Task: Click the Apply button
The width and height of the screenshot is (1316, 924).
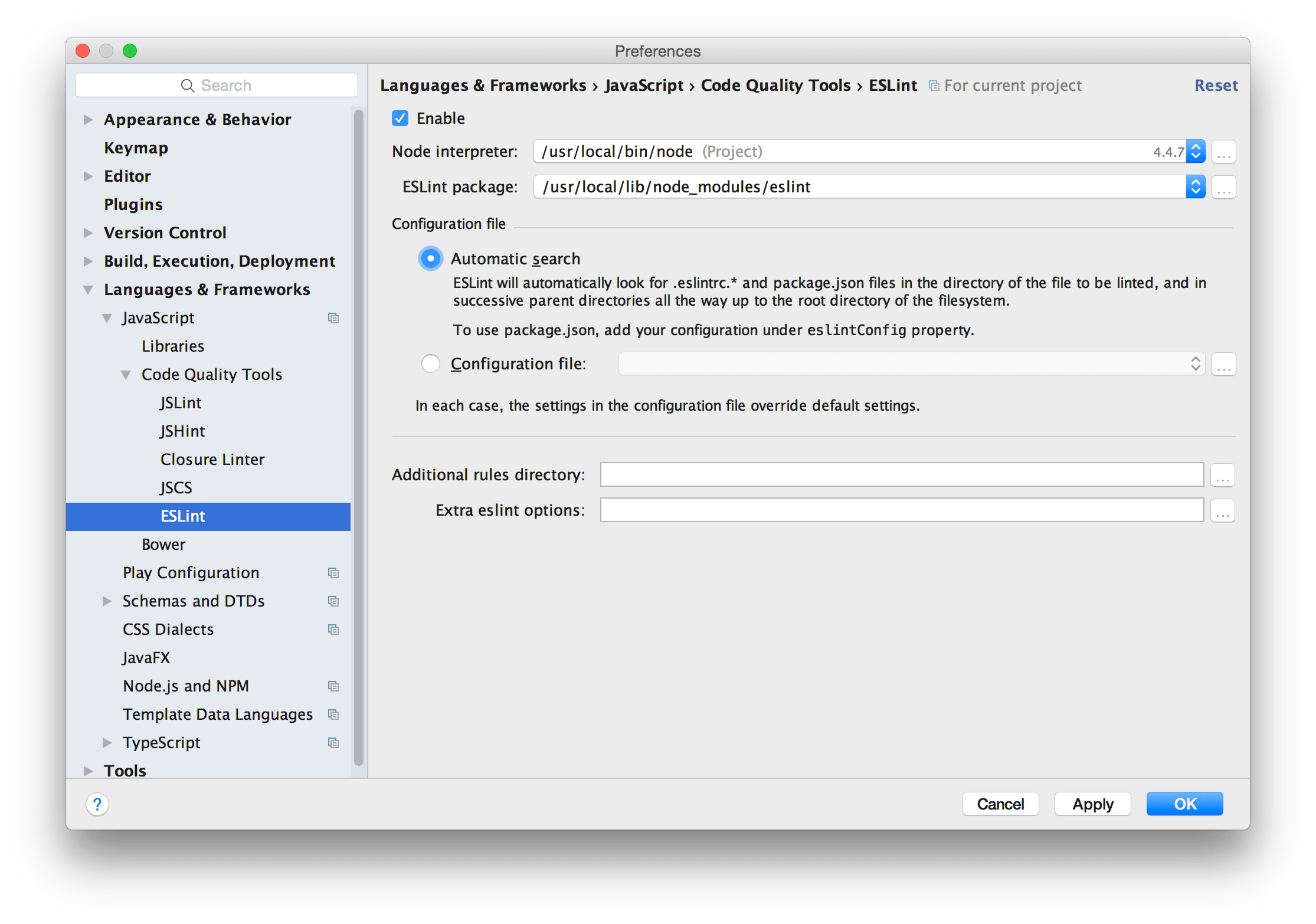Action: [x=1092, y=804]
